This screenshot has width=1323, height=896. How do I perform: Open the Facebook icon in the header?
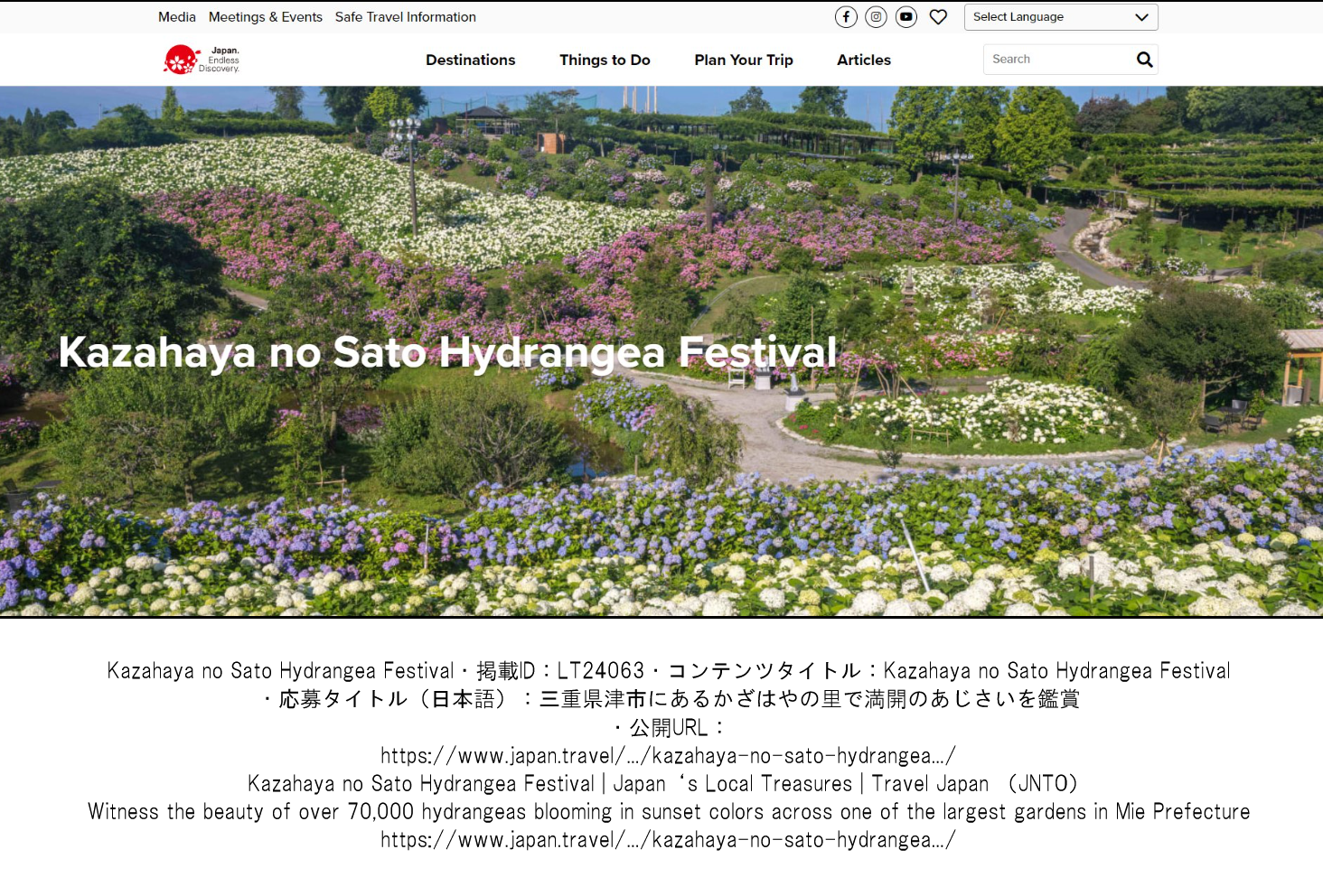coord(846,16)
